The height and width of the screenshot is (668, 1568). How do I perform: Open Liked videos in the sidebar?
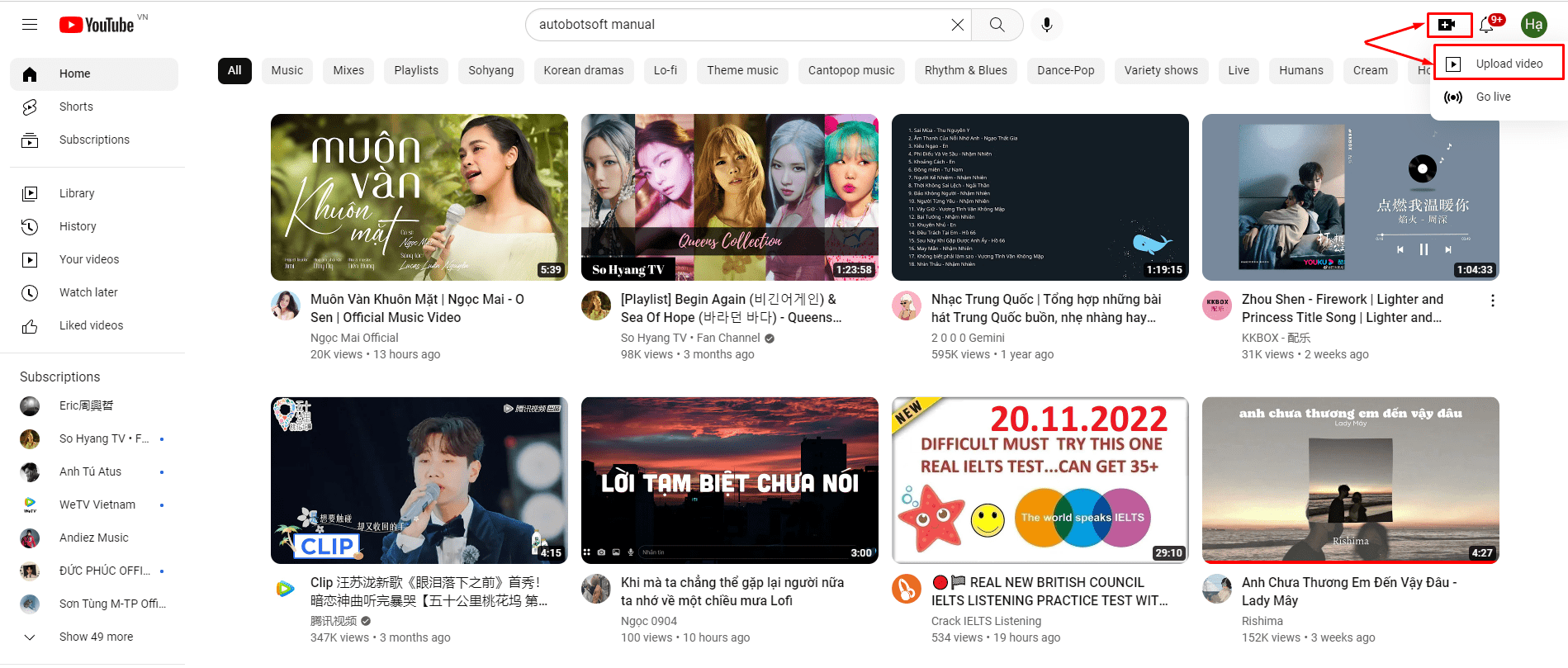[94, 325]
